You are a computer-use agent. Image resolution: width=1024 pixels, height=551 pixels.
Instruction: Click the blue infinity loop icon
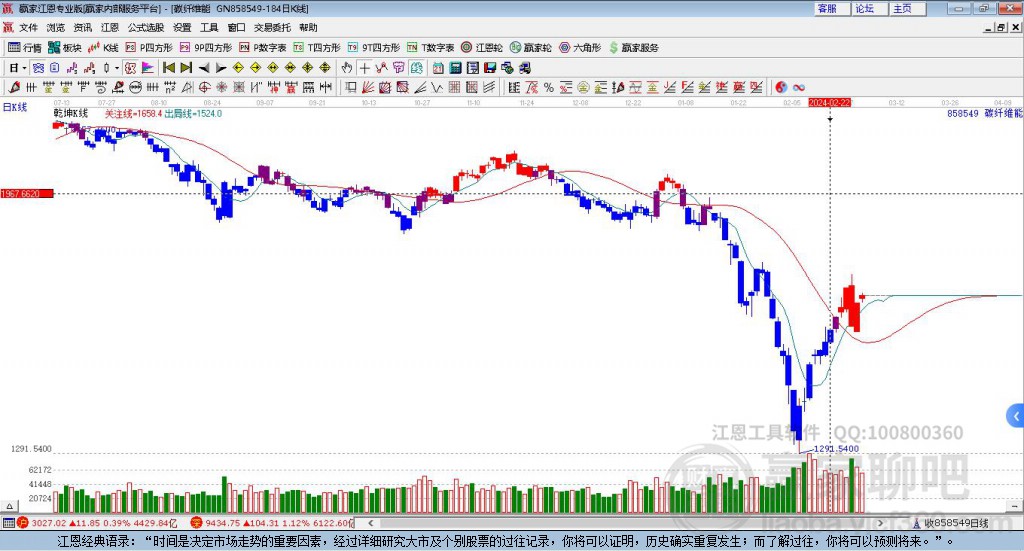[x=799, y=87]
